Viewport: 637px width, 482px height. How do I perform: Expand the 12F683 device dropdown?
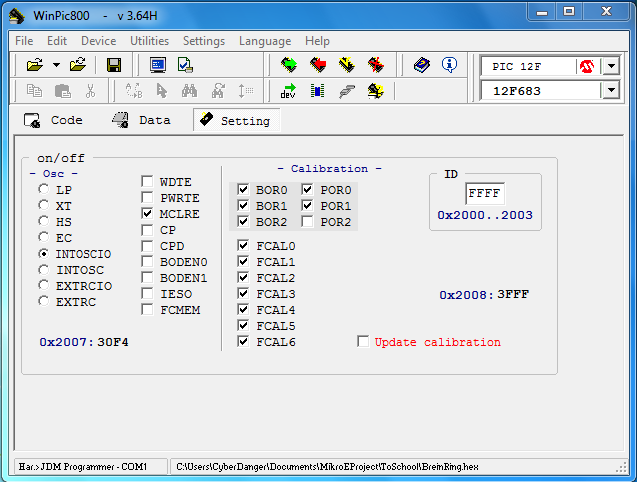[611, 90]
